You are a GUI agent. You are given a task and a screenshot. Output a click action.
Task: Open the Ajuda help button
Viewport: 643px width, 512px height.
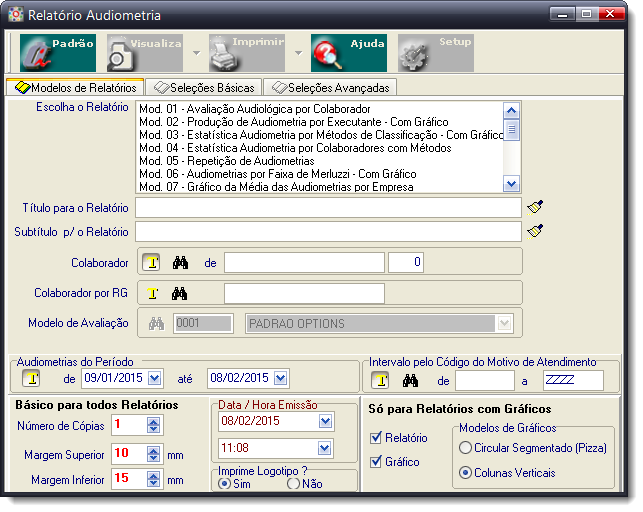349,53
